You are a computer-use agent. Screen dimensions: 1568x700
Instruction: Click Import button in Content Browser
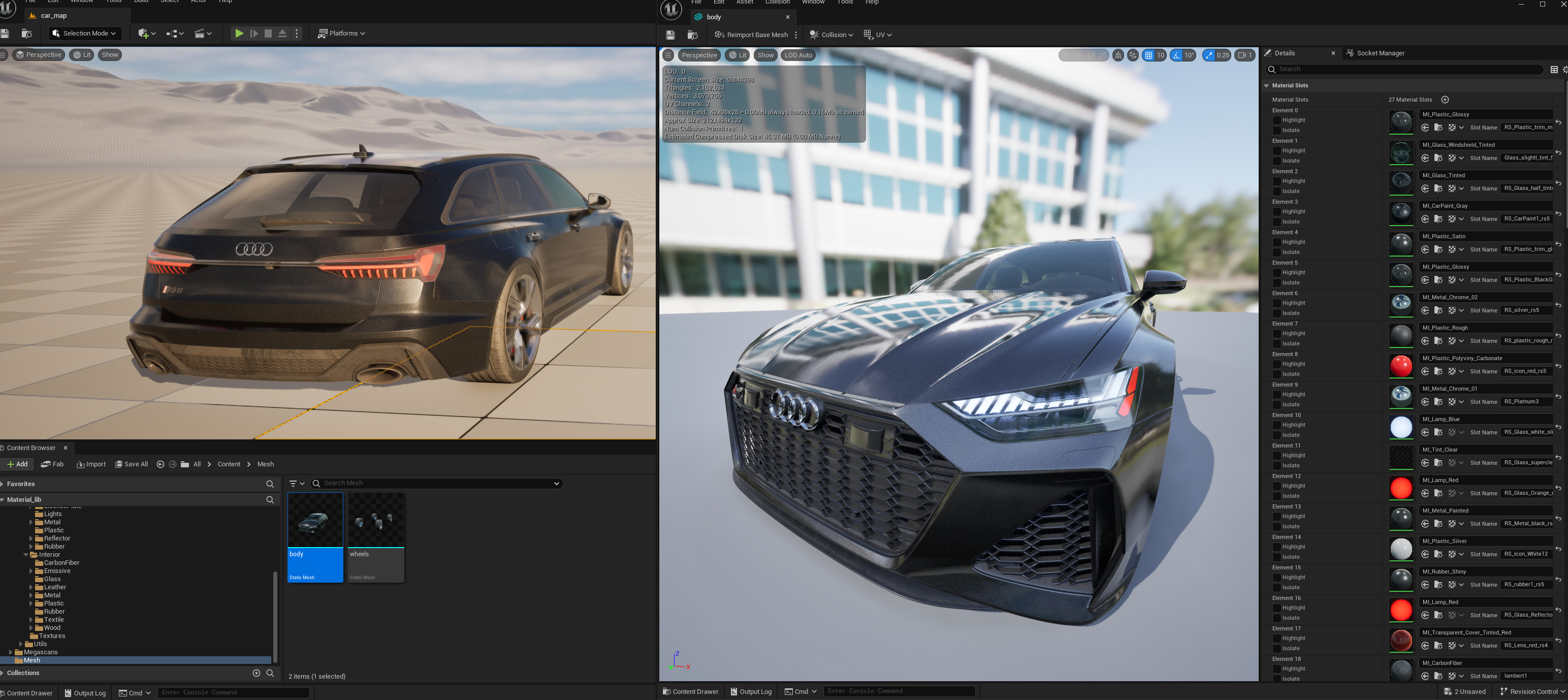[x=91, y=464]
